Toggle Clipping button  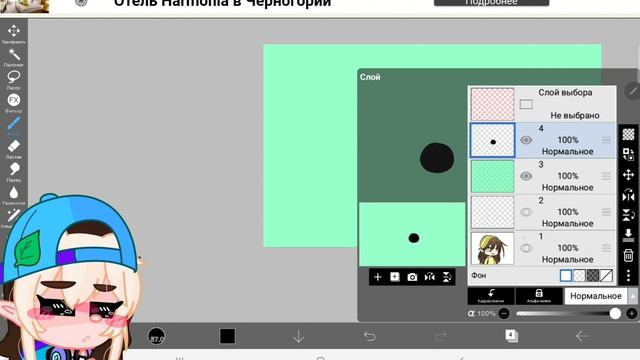coord(491,296)
